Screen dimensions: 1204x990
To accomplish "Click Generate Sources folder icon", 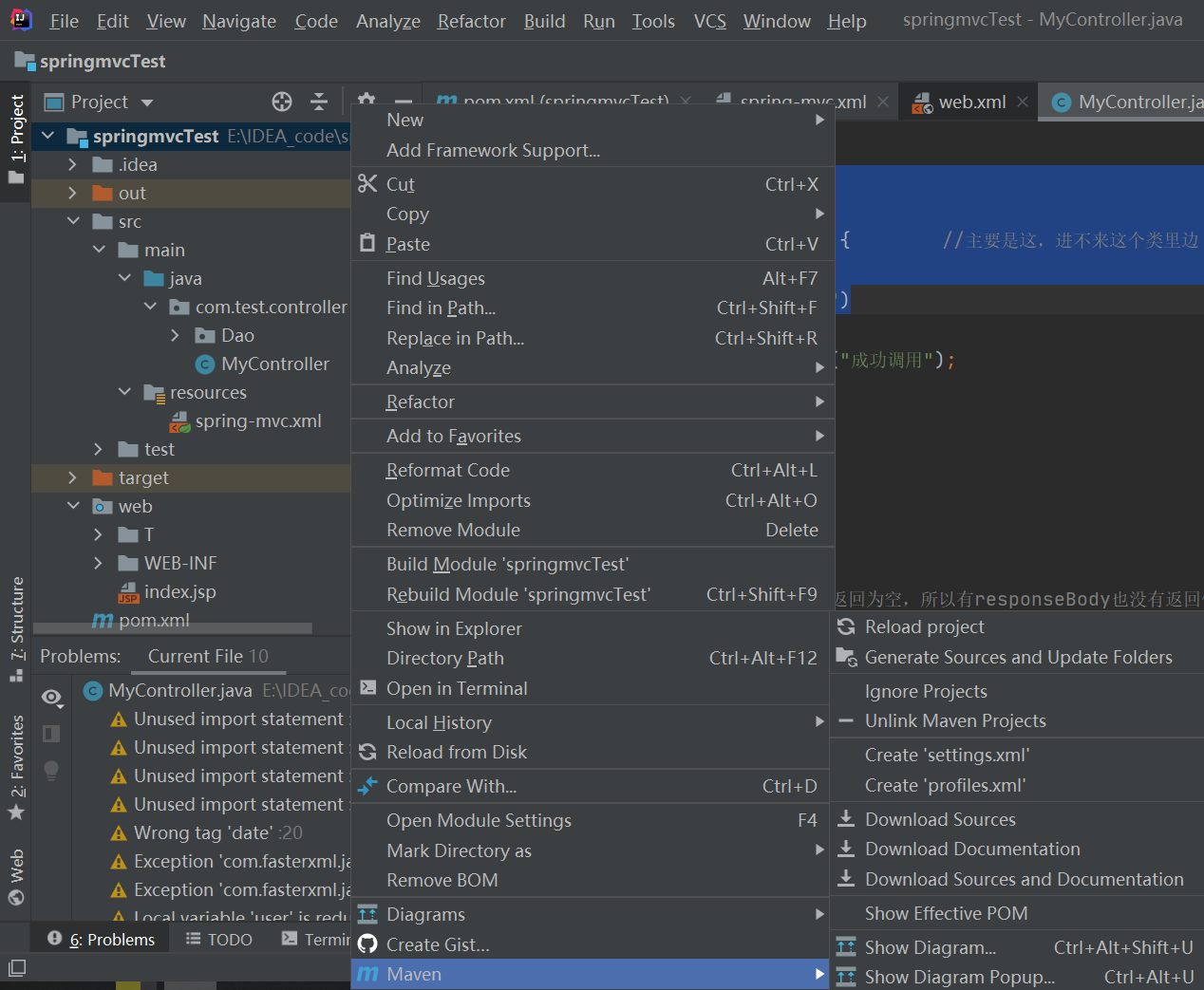I will pos(846,657).
